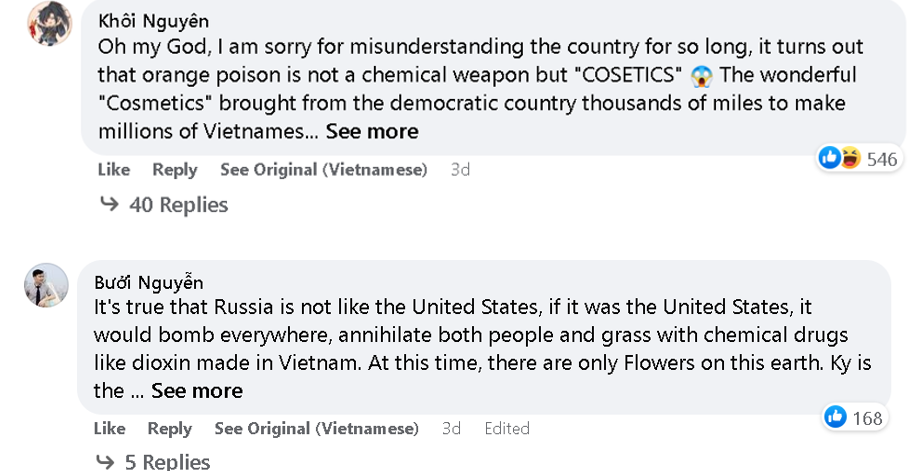The image size is (919, 471).
Task: Click the thumbs-up reaction icon beside 168
Action: [x=835, y=417]
